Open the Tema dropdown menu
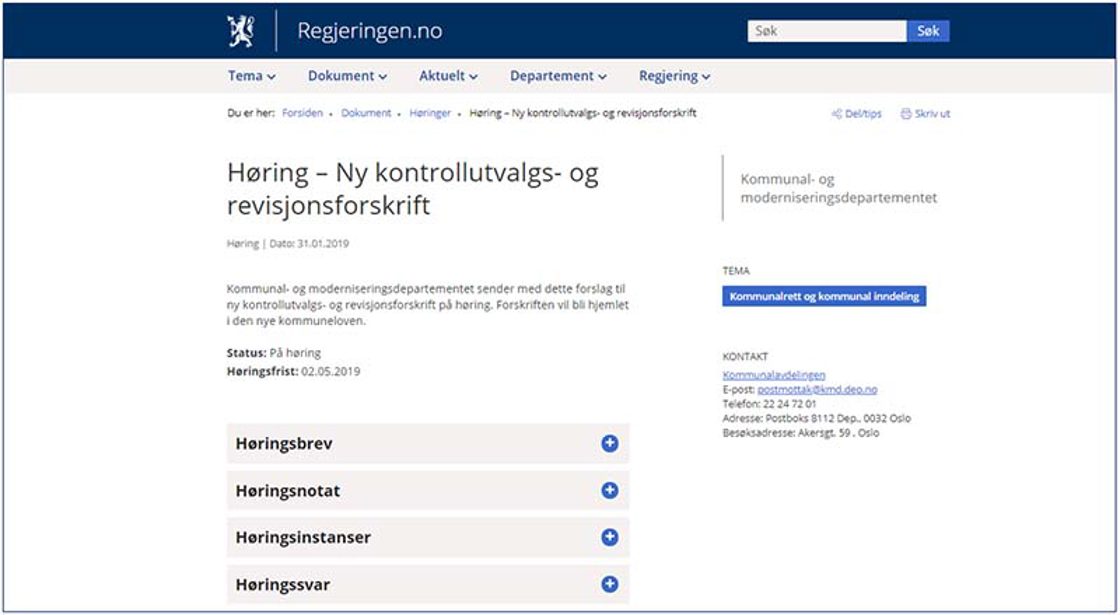The height and width of the screenshot is (615, 1120). [251, 76]
